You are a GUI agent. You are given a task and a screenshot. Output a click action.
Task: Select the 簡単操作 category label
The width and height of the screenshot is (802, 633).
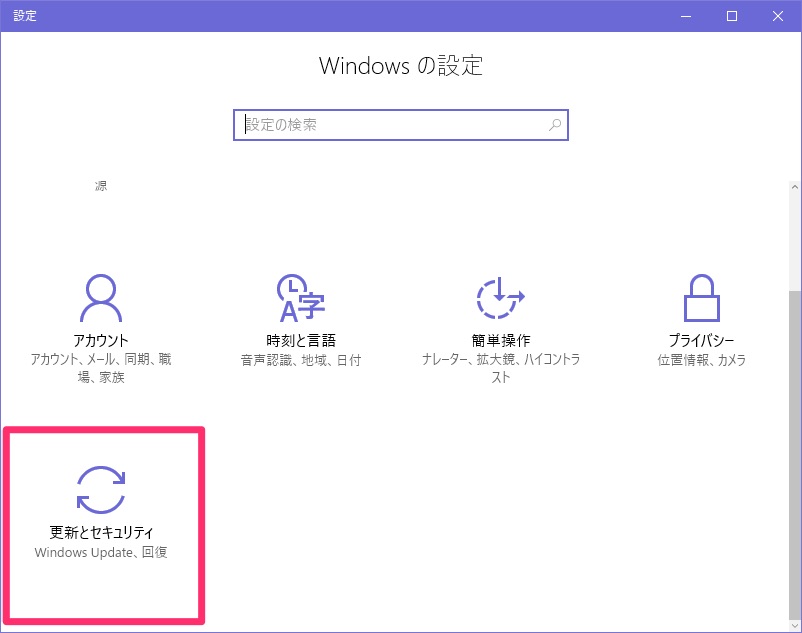pos(501,340)
